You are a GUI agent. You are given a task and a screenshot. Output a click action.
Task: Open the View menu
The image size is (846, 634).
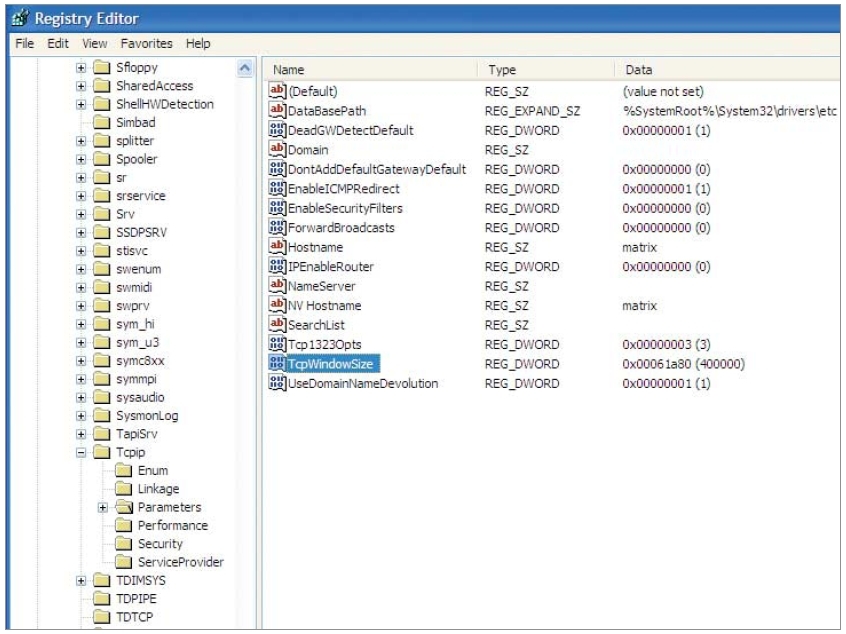point(94,43)
